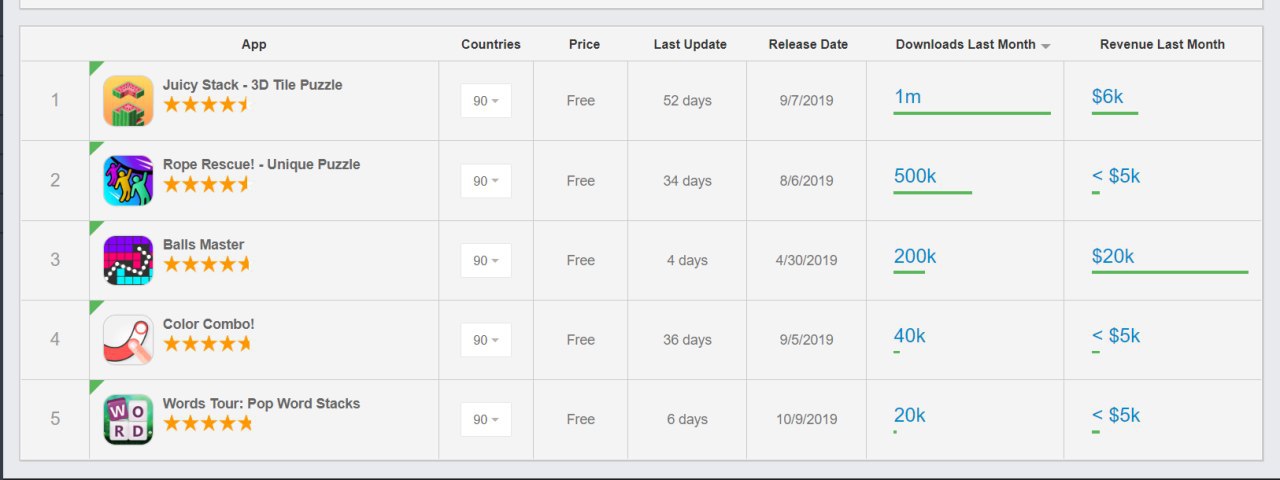The width and height of the screenshot is (1280, 480).
Task: Open Juicy Stack countries dropdown
Action: click(x=486, y=101)
